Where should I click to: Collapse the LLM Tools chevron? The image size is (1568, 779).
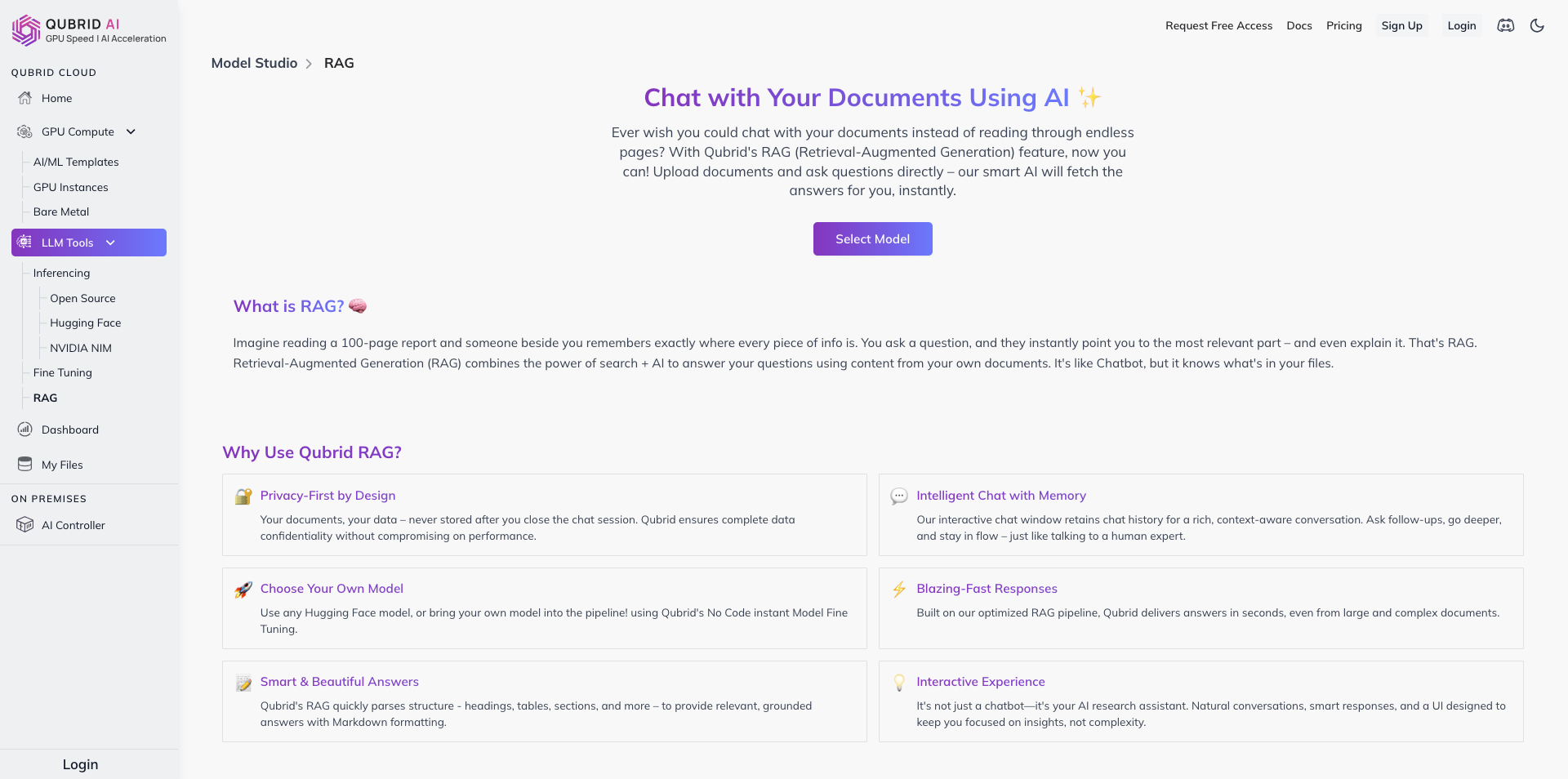tap(110, 243)
